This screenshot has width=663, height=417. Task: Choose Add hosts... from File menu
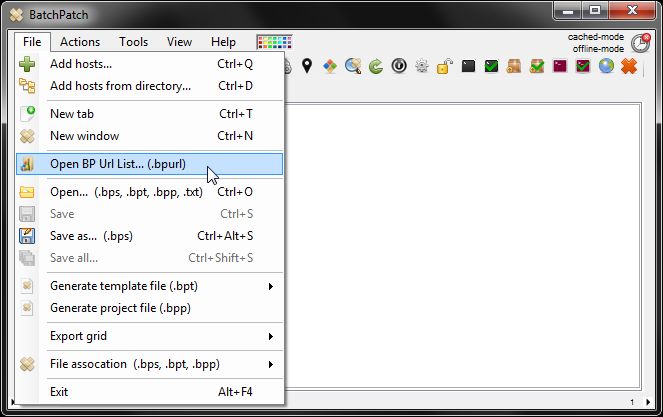tap(149, 64)
